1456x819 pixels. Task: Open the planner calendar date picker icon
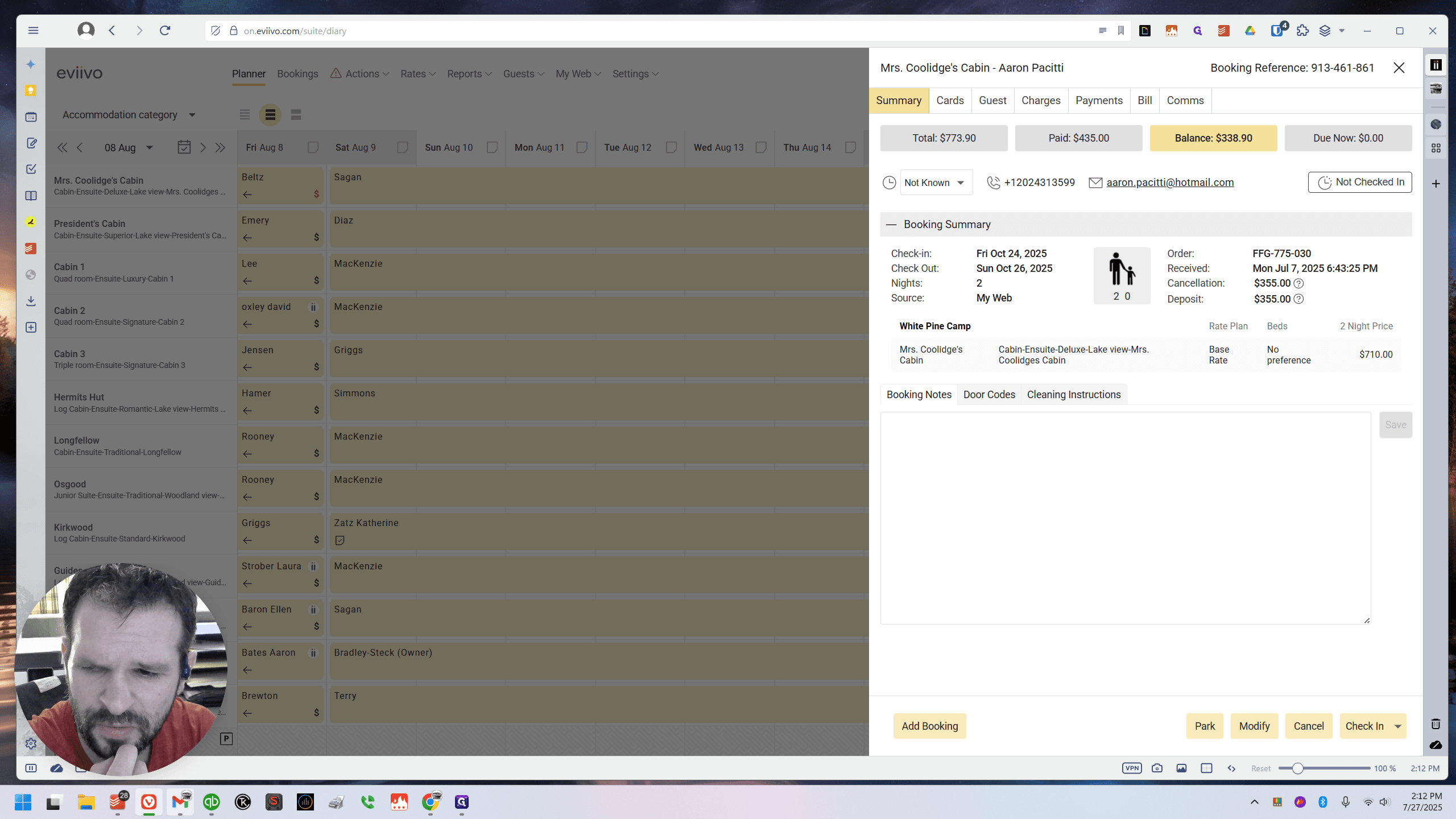[x=184, y=147]
